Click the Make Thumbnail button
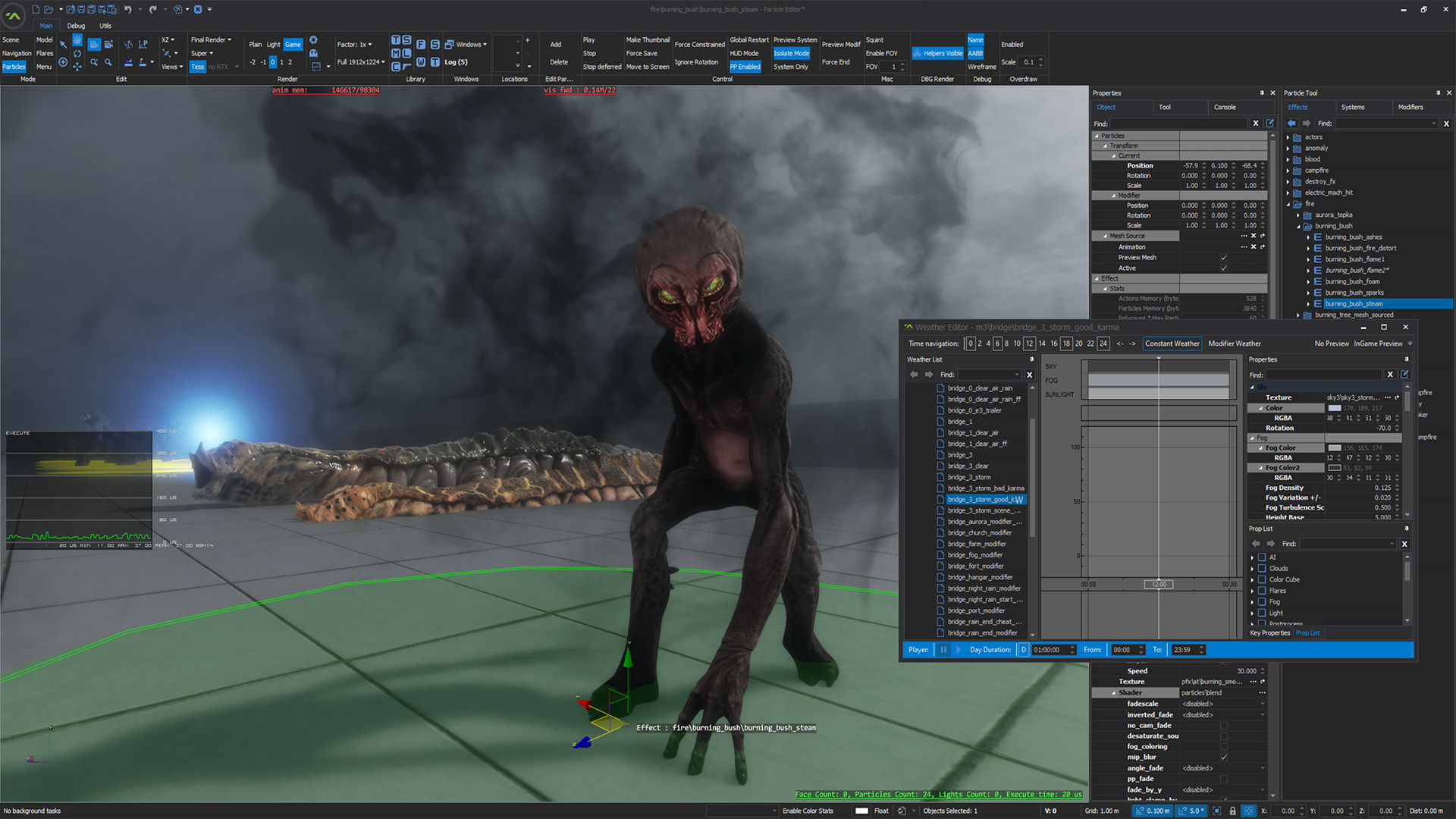 pyautogui.click(x=648, y=40)
